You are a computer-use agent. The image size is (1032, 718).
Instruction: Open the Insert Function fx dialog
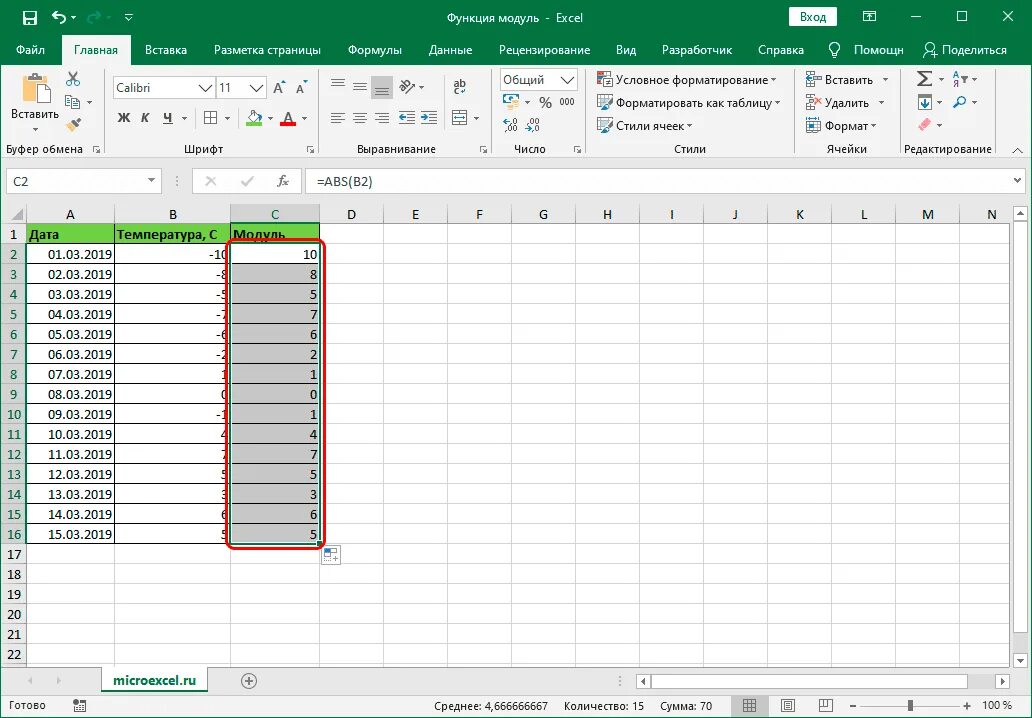[x=282, y=181]
